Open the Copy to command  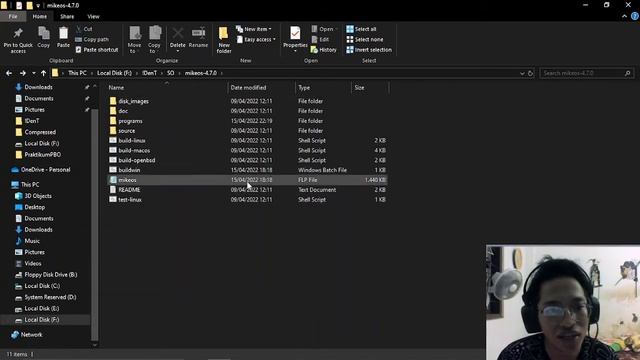[154, 40]
